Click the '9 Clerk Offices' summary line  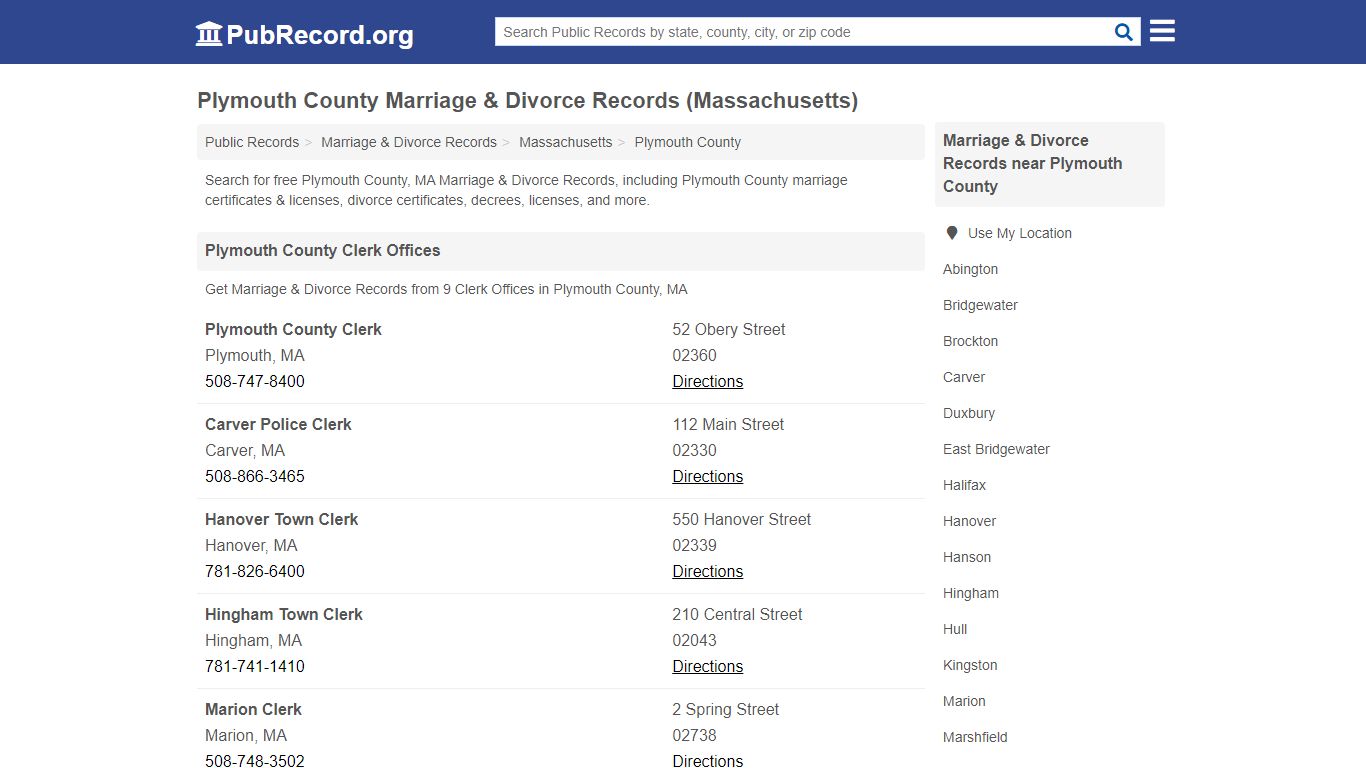click(x=446, y=289)
